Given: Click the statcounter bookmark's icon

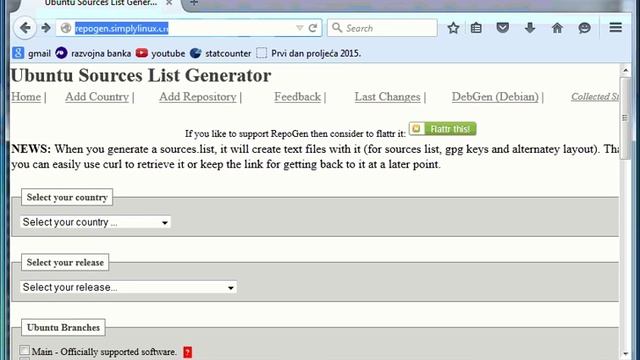Looking at the screenshot, I should pos(196,53).
